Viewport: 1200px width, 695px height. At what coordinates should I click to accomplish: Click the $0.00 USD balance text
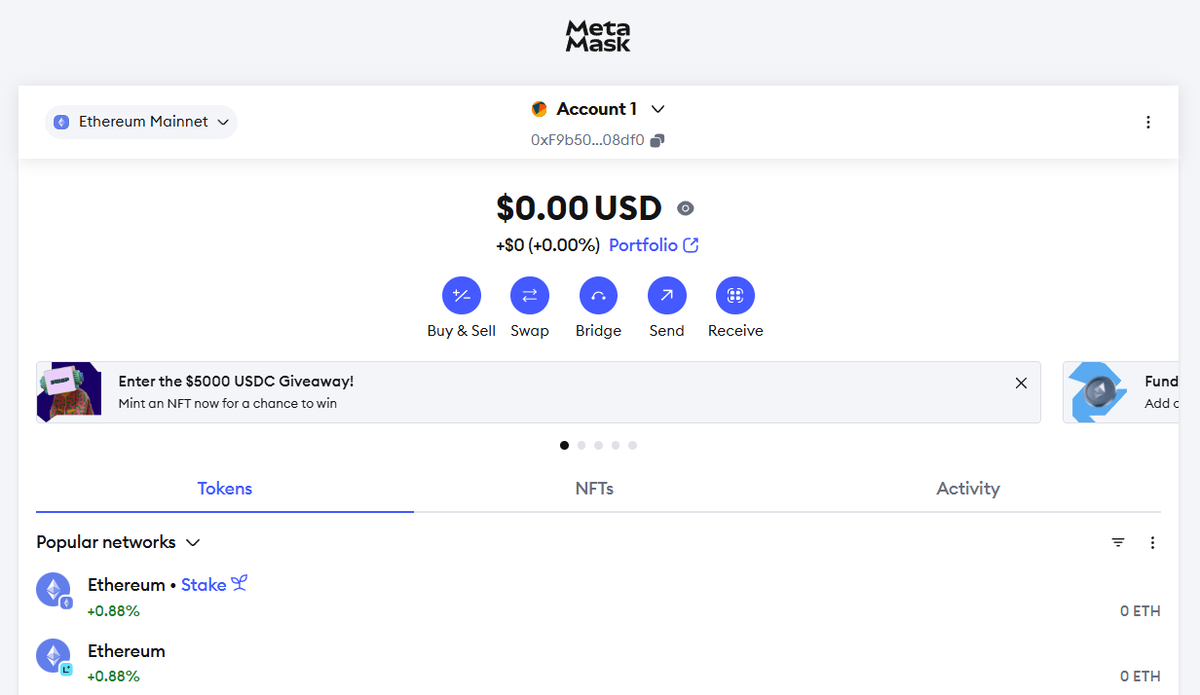click(x=579, y=208)
